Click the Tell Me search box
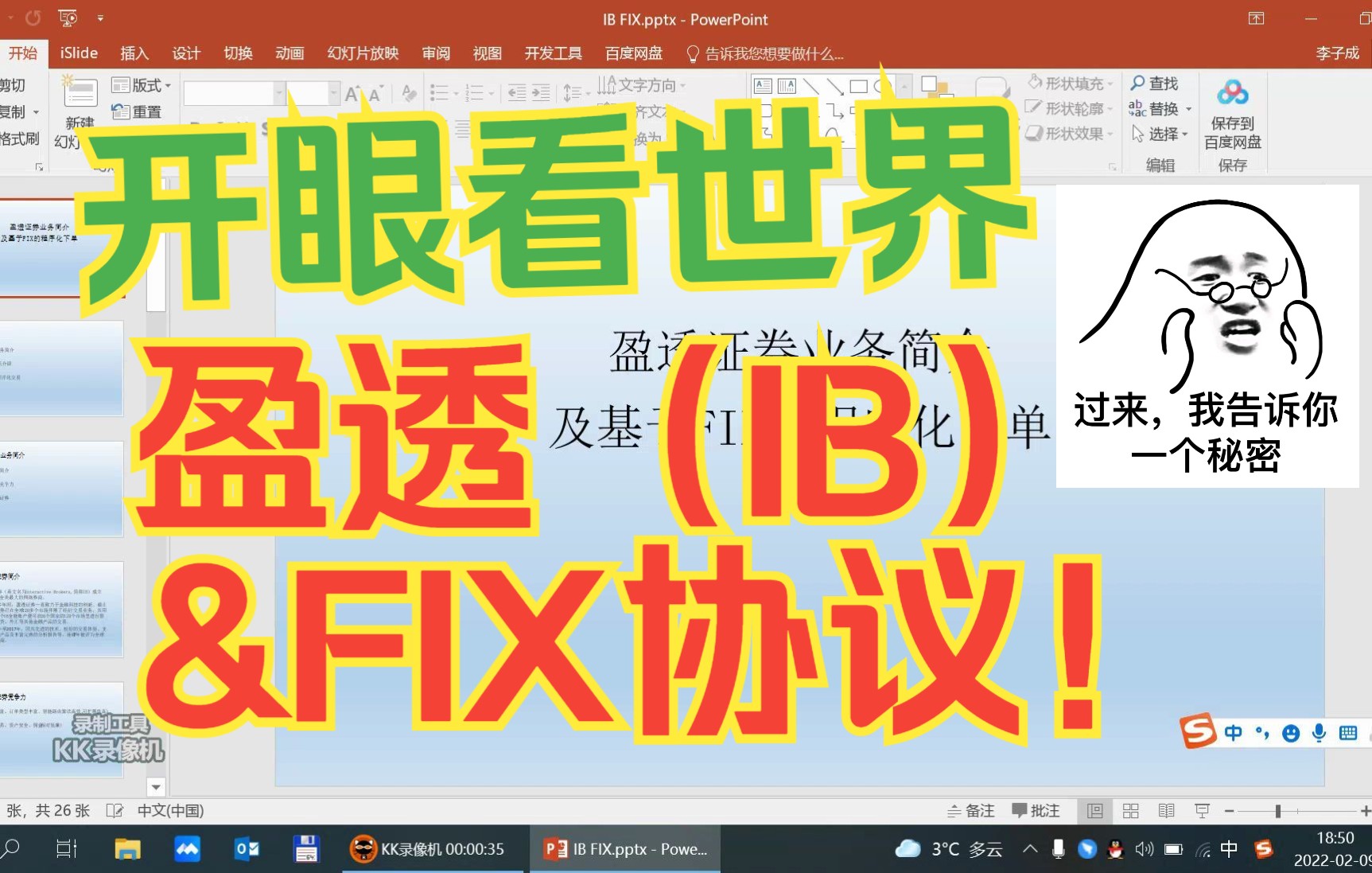 tap(764, 53)
